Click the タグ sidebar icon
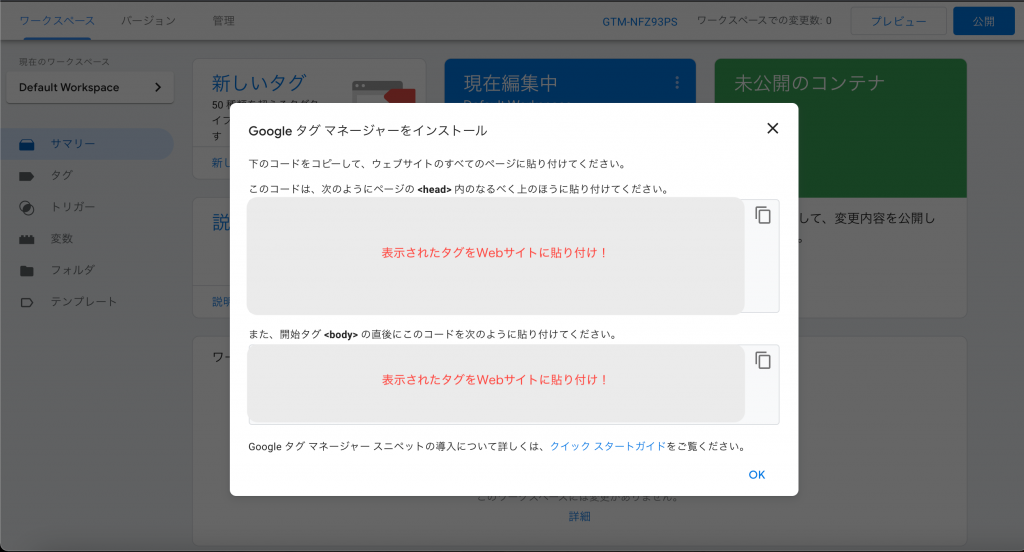The height and width of the screenshot is (552, 1024). coord(27,176)
